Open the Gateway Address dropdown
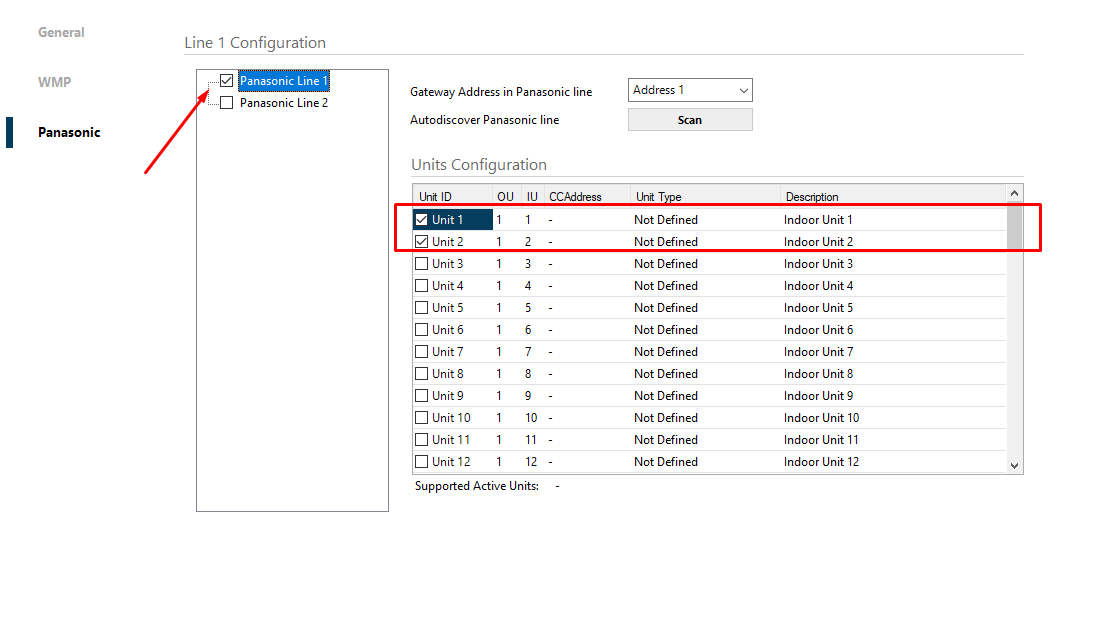 tap(690, 90)
